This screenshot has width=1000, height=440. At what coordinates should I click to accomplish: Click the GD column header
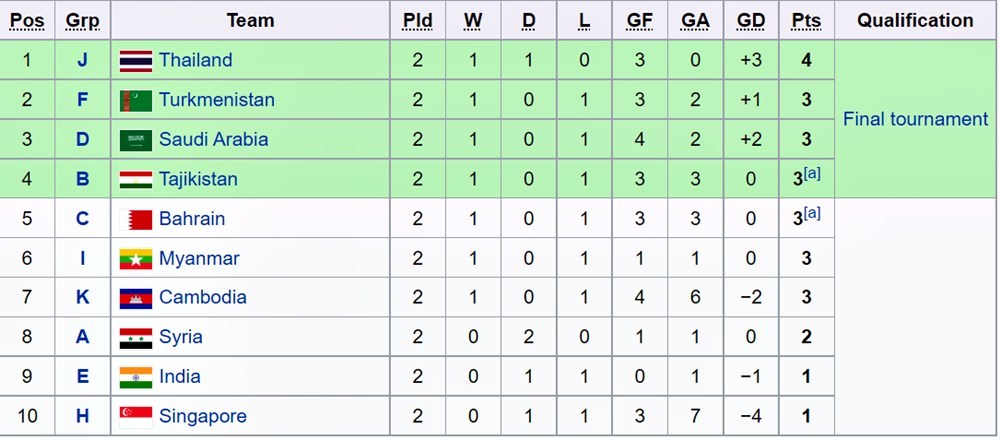pos(750,21)
